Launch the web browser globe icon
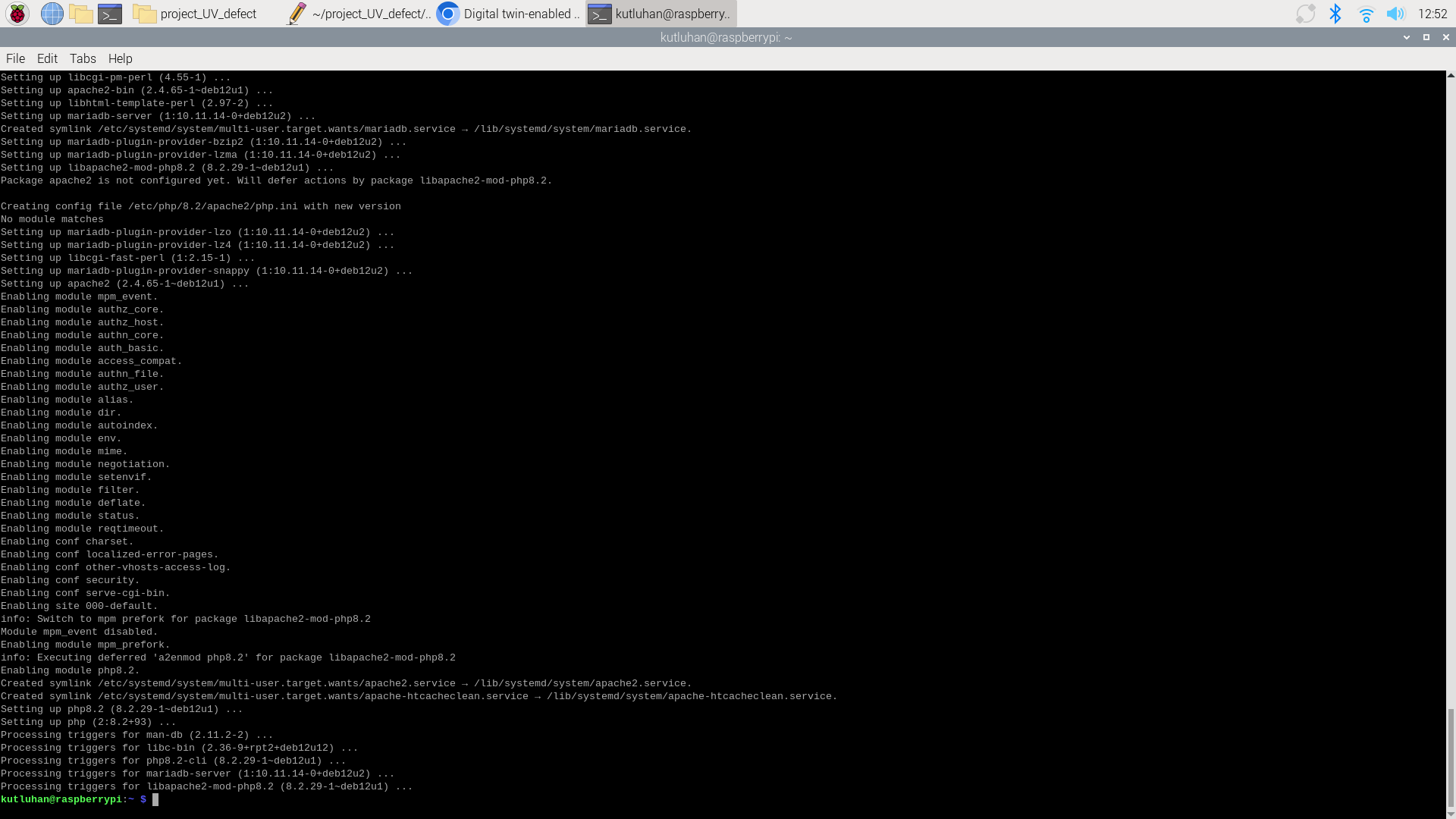Viewport: 1456px width, 819px height. 52,14
